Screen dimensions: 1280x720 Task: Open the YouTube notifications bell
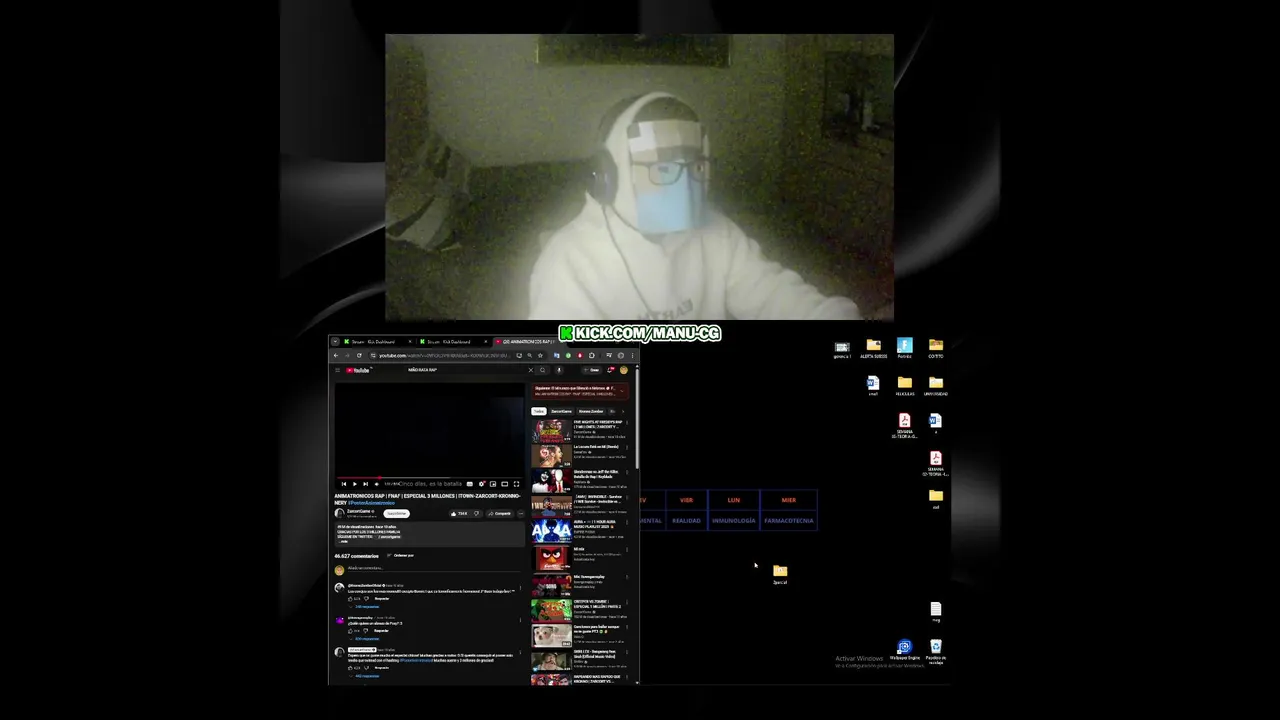click(610, 370)
